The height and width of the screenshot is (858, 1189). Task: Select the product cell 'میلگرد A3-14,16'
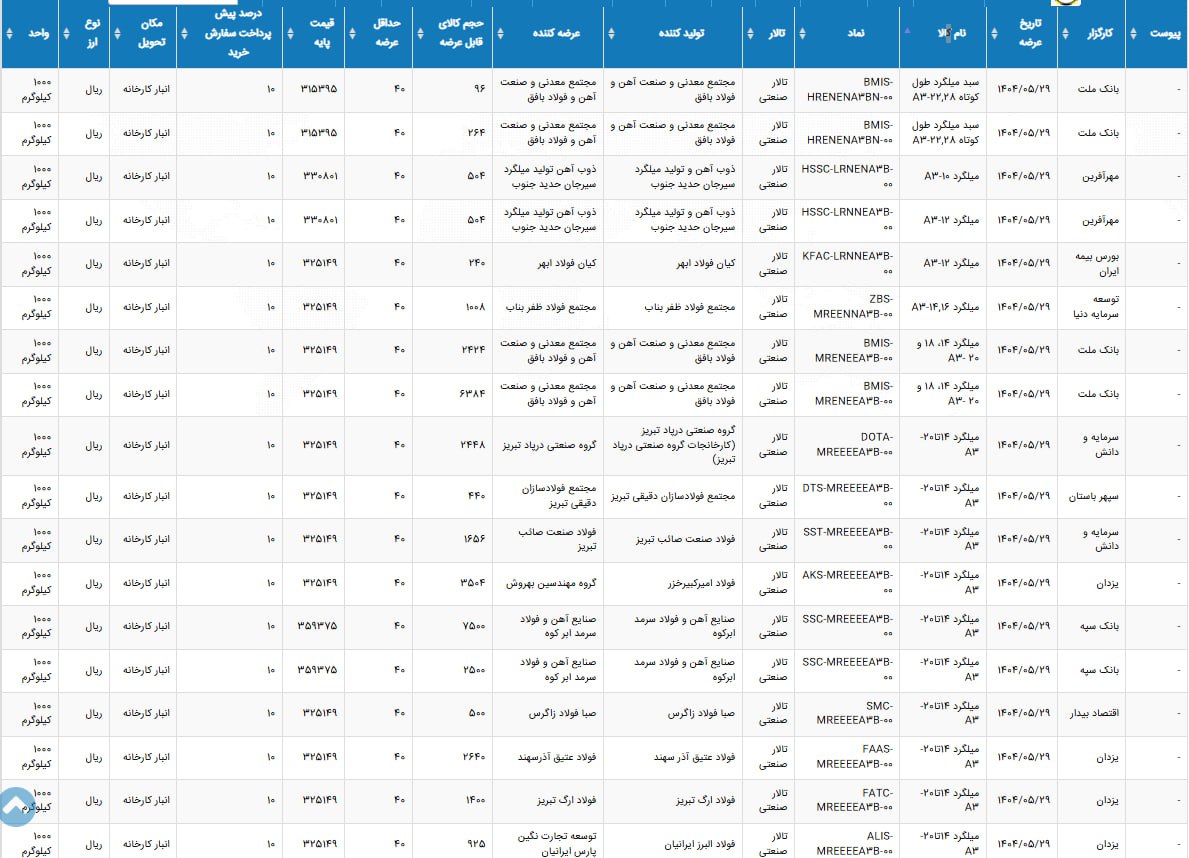945,306
